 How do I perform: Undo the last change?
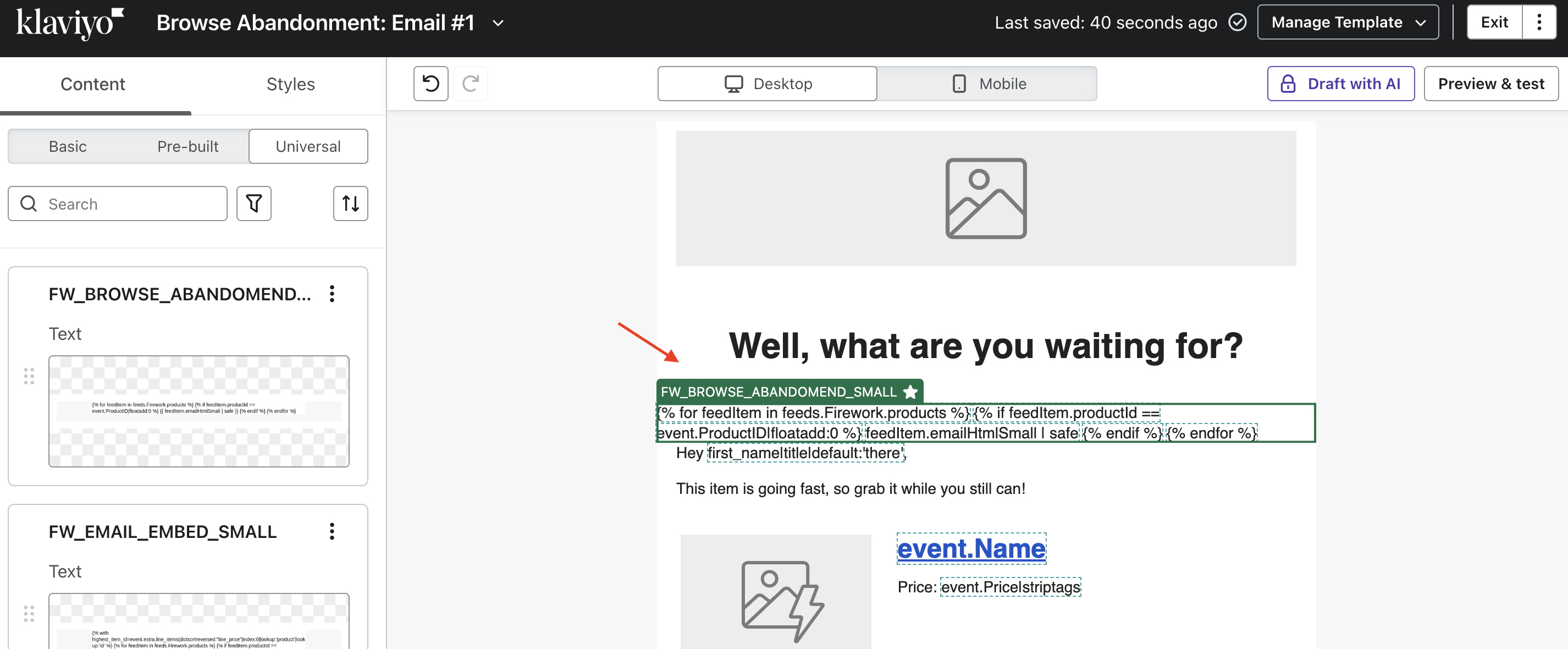[x=431, y=84]
